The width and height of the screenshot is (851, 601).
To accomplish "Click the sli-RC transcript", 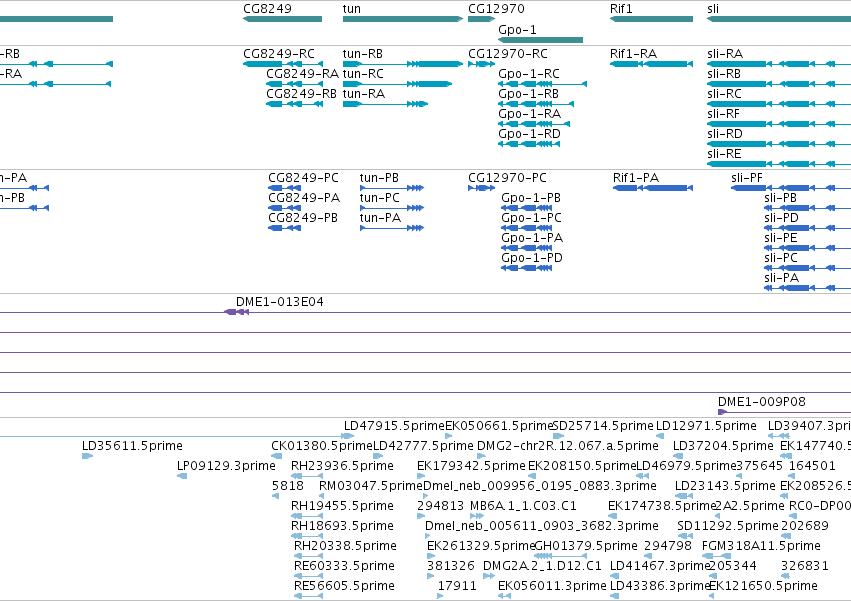I will [779, 104].
